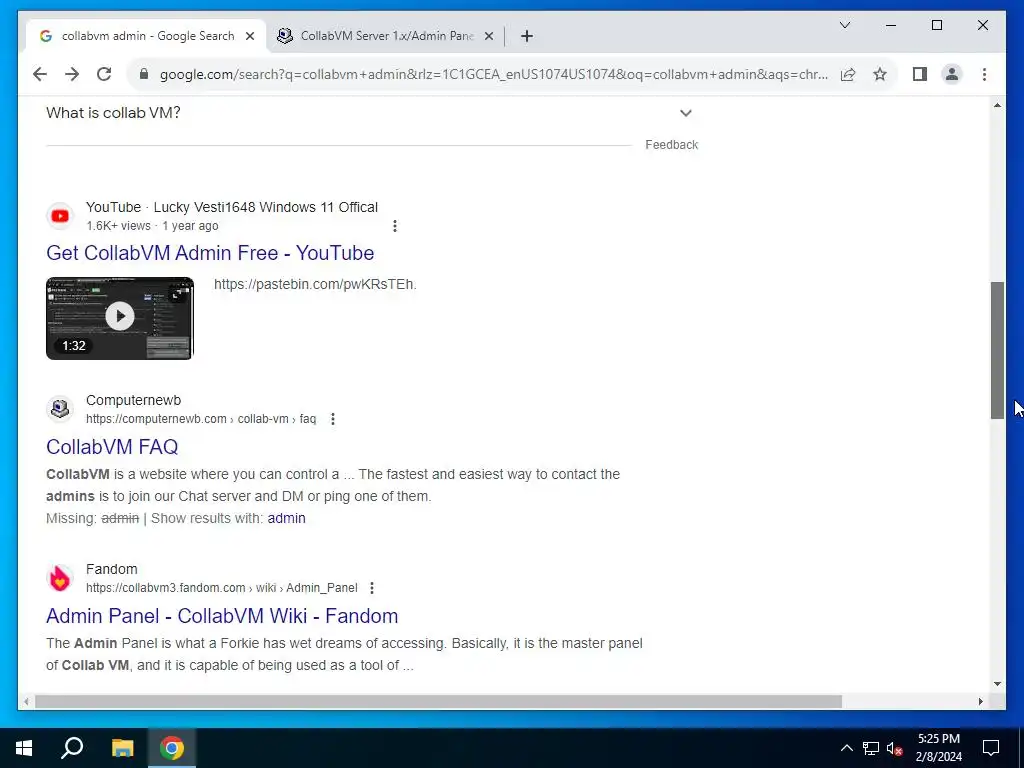Play the 1:32 video thumbnail
The height and width of the screenshot is (768, 1024).
tap(120, 318)
